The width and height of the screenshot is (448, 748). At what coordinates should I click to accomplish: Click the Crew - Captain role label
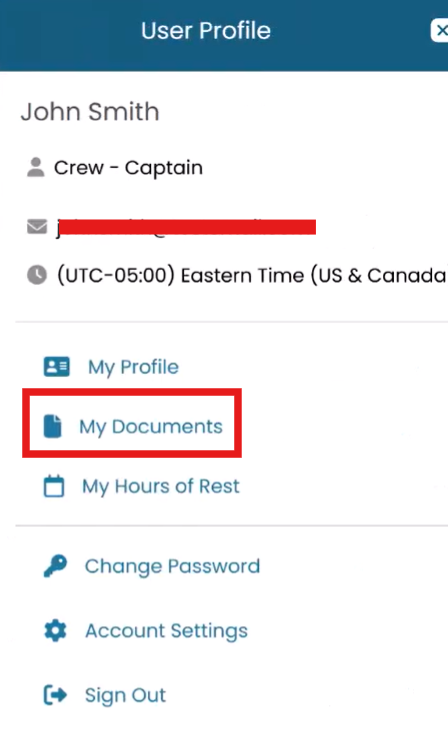point(128,168)
